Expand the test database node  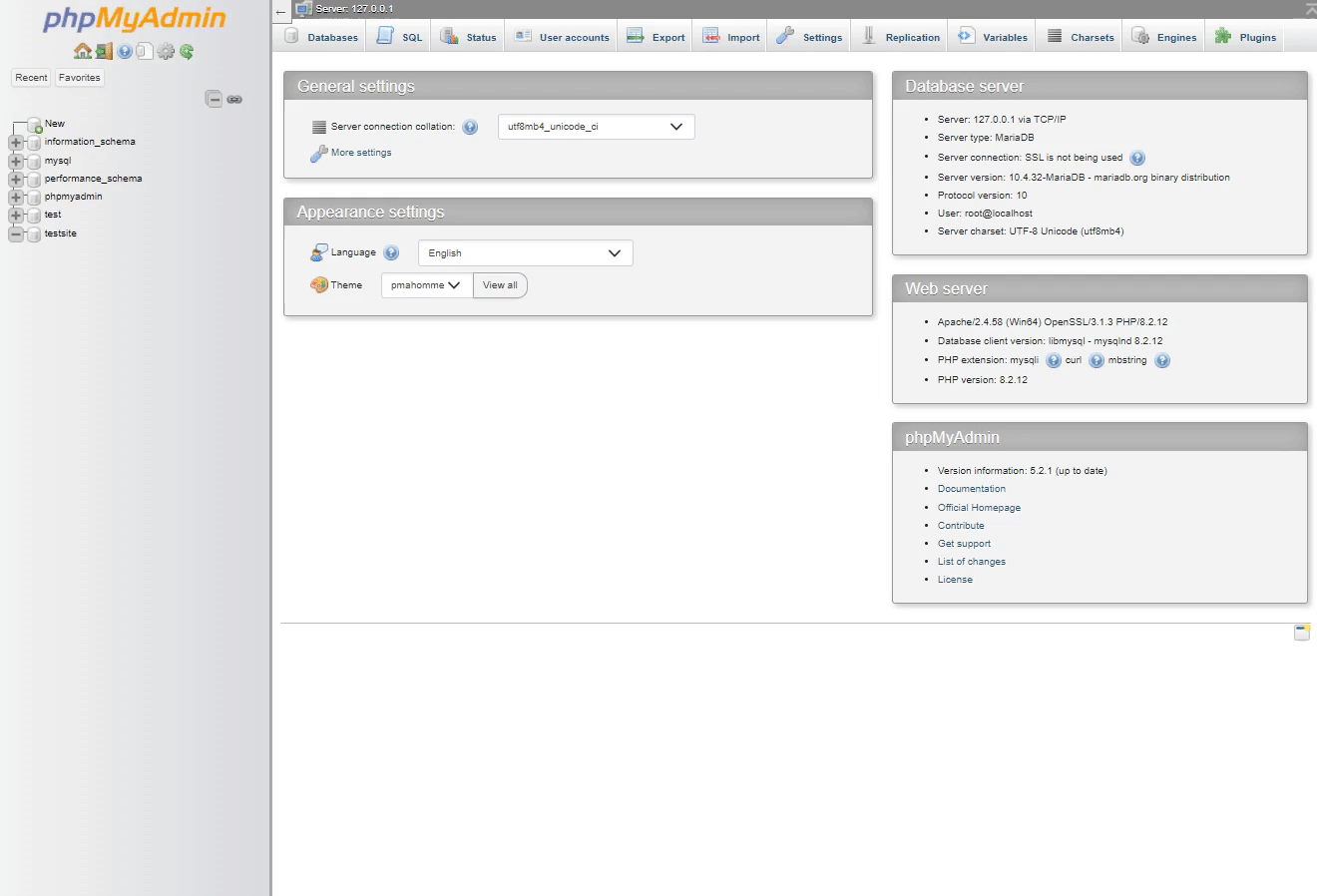coord(15,216)
